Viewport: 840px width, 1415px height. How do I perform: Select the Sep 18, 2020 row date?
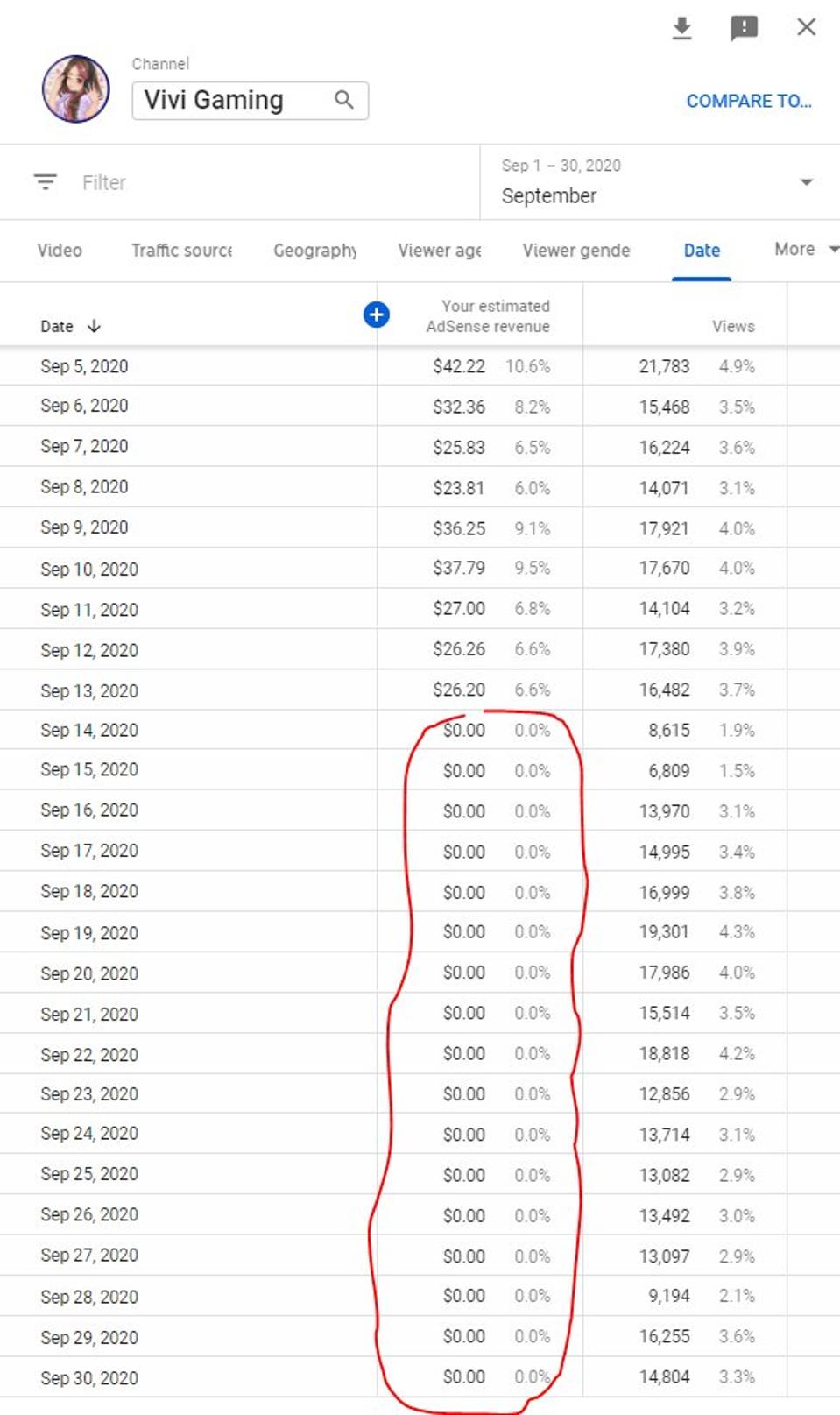[89, 891]
